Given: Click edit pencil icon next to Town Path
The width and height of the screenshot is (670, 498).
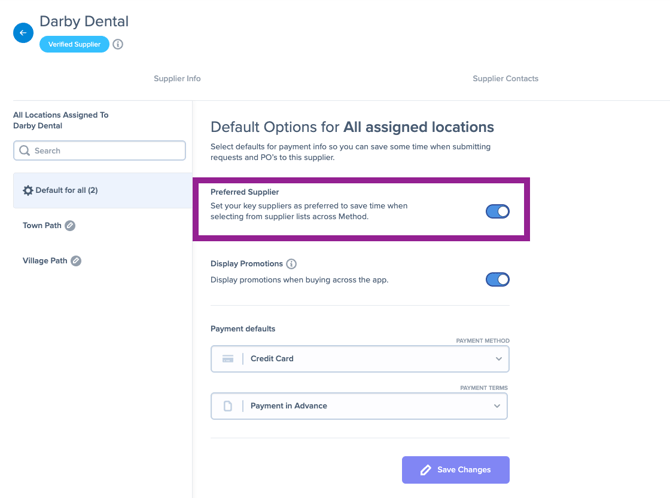Looking at the screenshot, I should tap(70, 225).
